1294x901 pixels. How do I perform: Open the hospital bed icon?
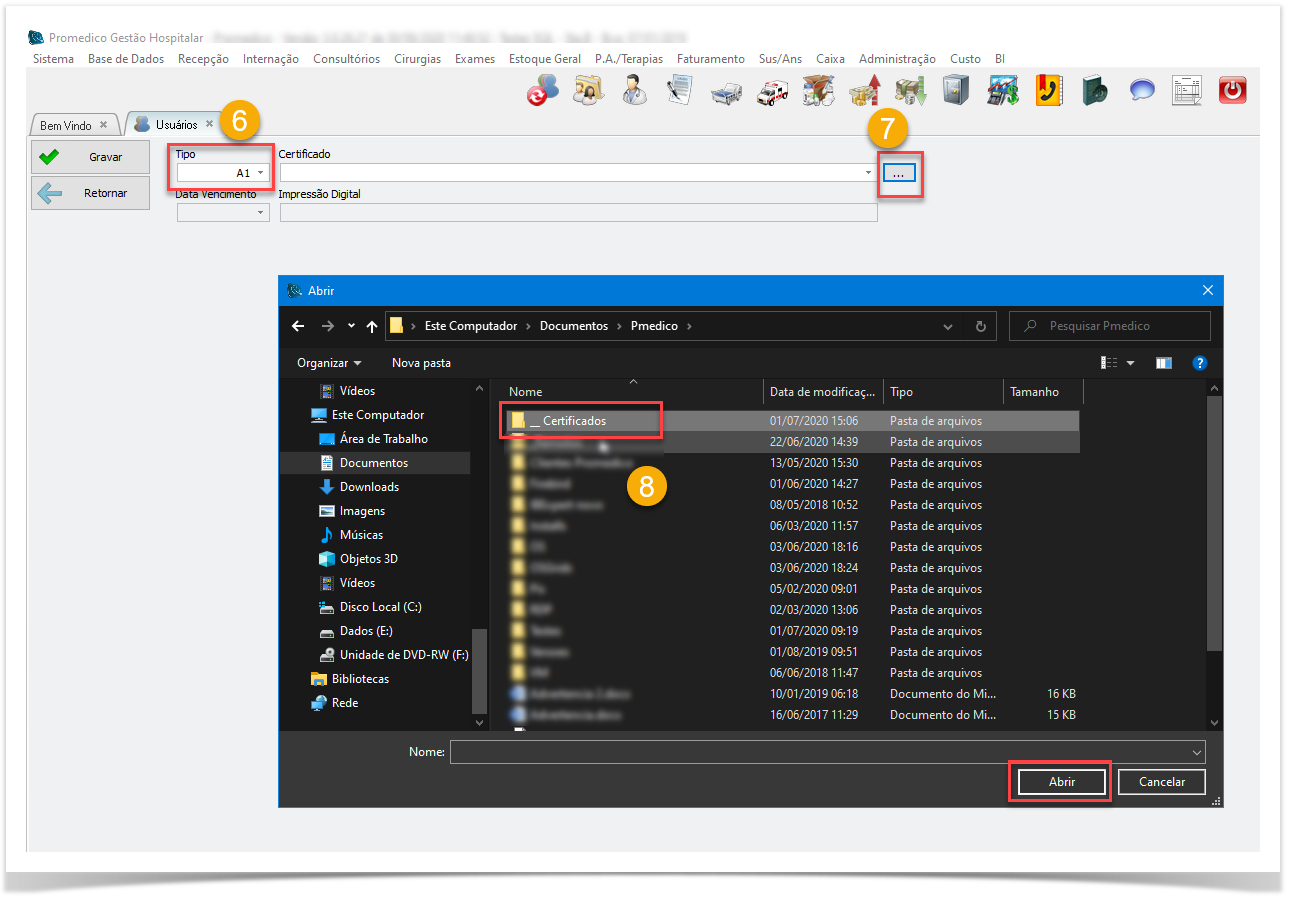click(x=725, y=92)
